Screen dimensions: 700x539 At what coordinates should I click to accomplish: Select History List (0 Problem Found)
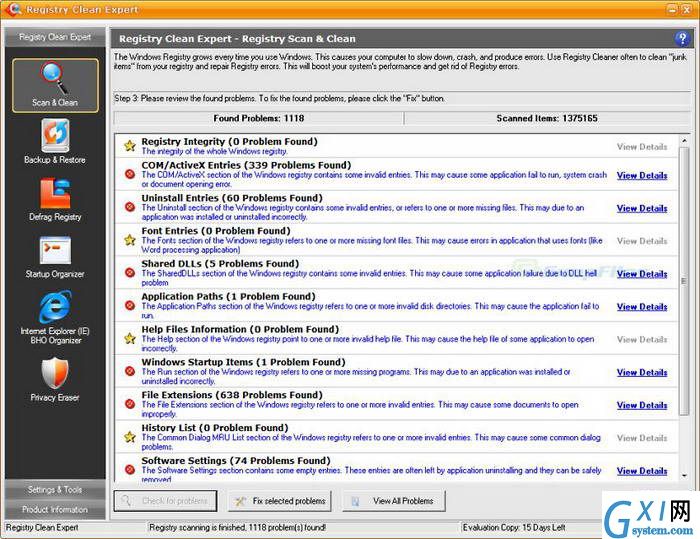pyautogui.click(x=215, y=428)
